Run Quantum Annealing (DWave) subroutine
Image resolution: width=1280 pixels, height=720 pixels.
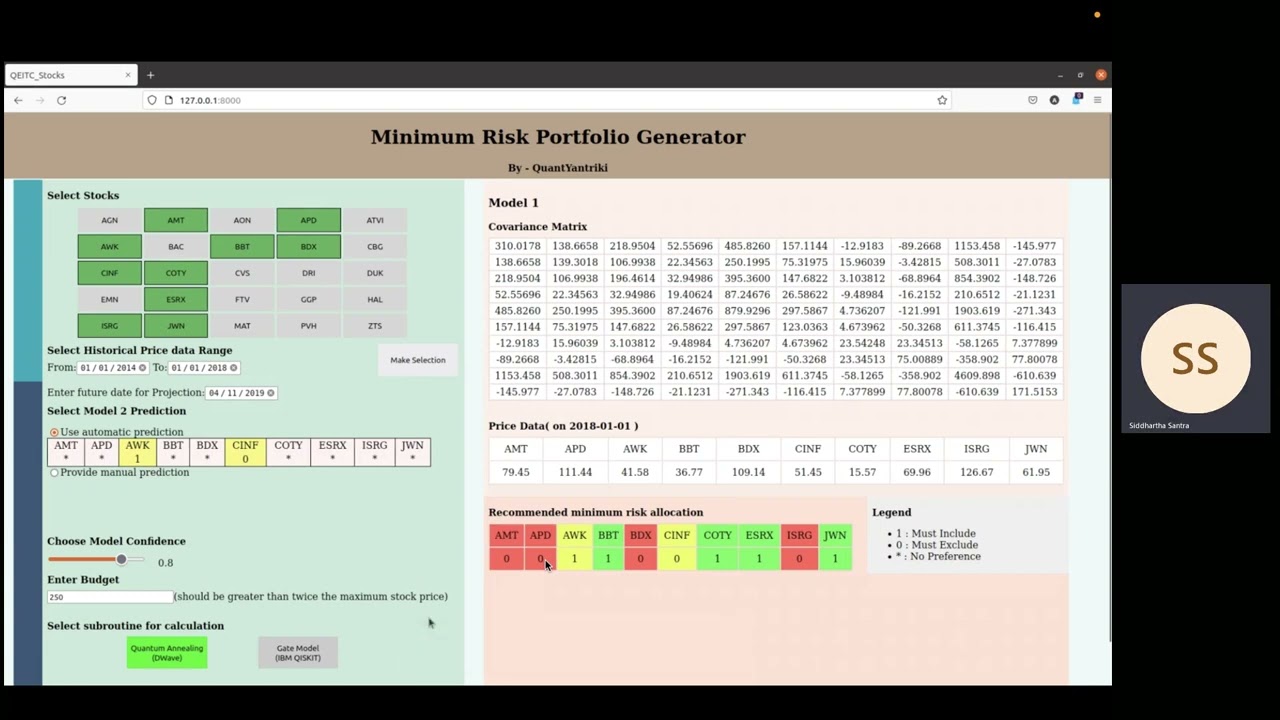pyautogui.click(x=167, y=652)
